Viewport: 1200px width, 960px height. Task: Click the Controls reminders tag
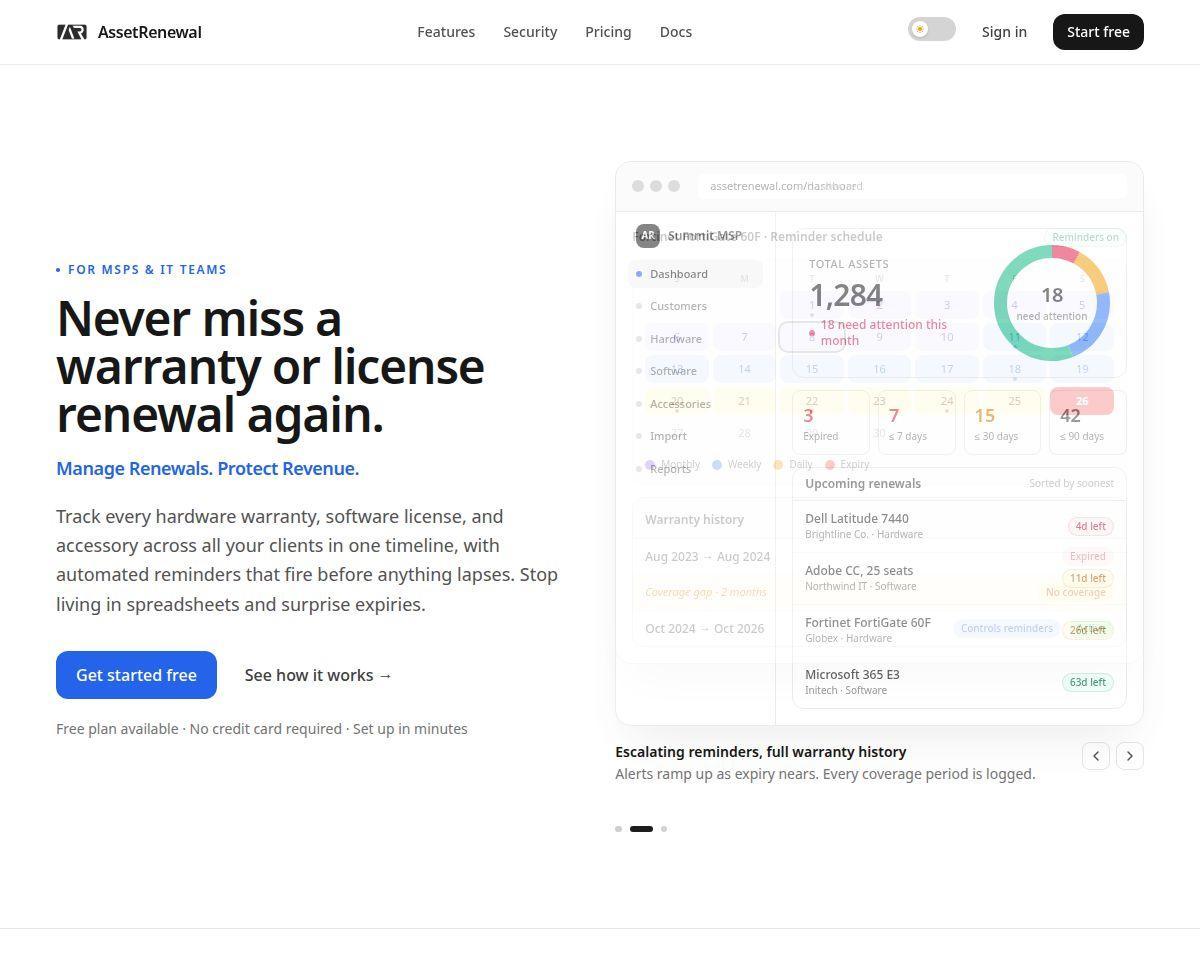[x=1006, y=628]
